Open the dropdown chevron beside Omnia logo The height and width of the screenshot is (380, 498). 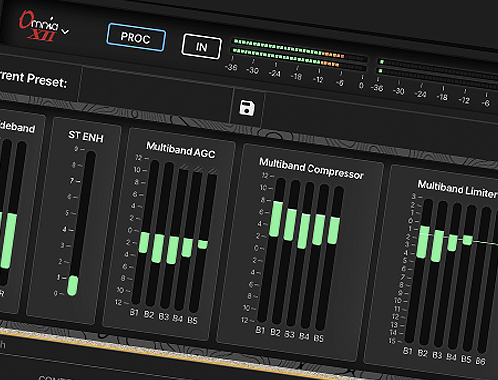pyautogui.click(x=66, y=32)
